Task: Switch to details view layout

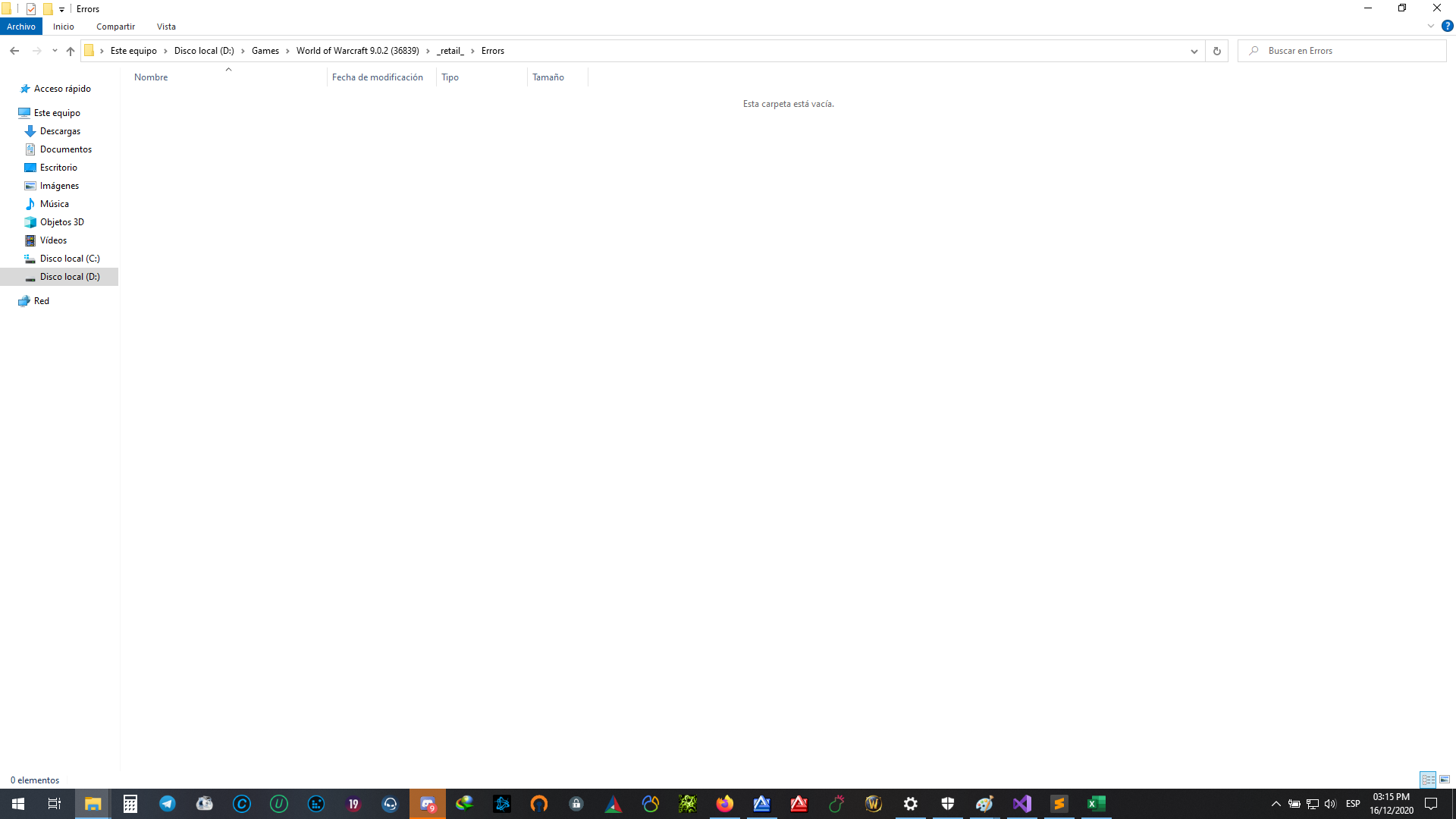Action: click(1428, 780)
